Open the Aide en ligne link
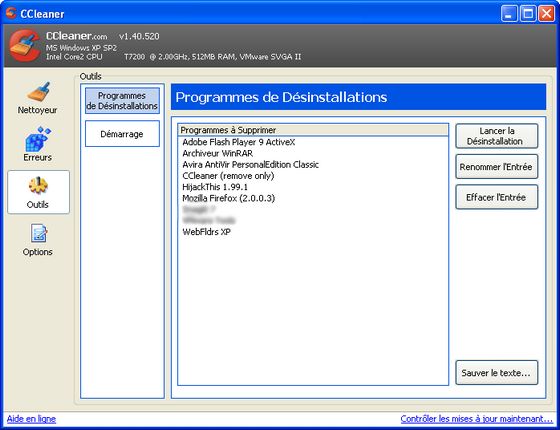The width and height of the screenshot is (560, 430). pyautogui.click(x=31, y=419)
